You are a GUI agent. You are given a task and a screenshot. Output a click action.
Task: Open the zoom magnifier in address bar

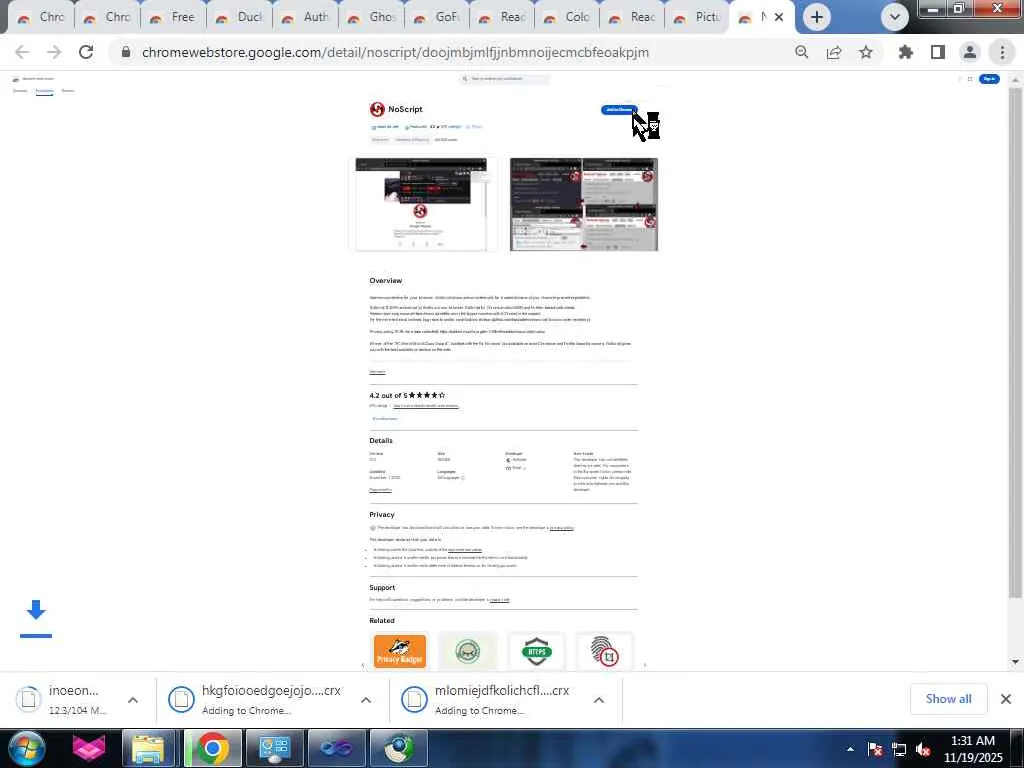coord(801,52)
